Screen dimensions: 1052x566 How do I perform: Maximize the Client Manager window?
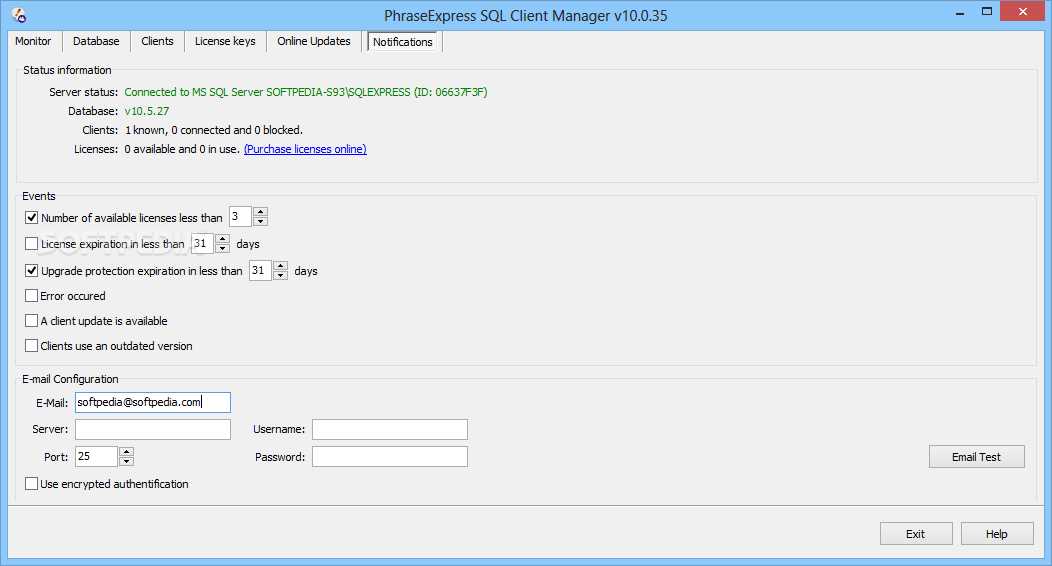tap(987, 11)
